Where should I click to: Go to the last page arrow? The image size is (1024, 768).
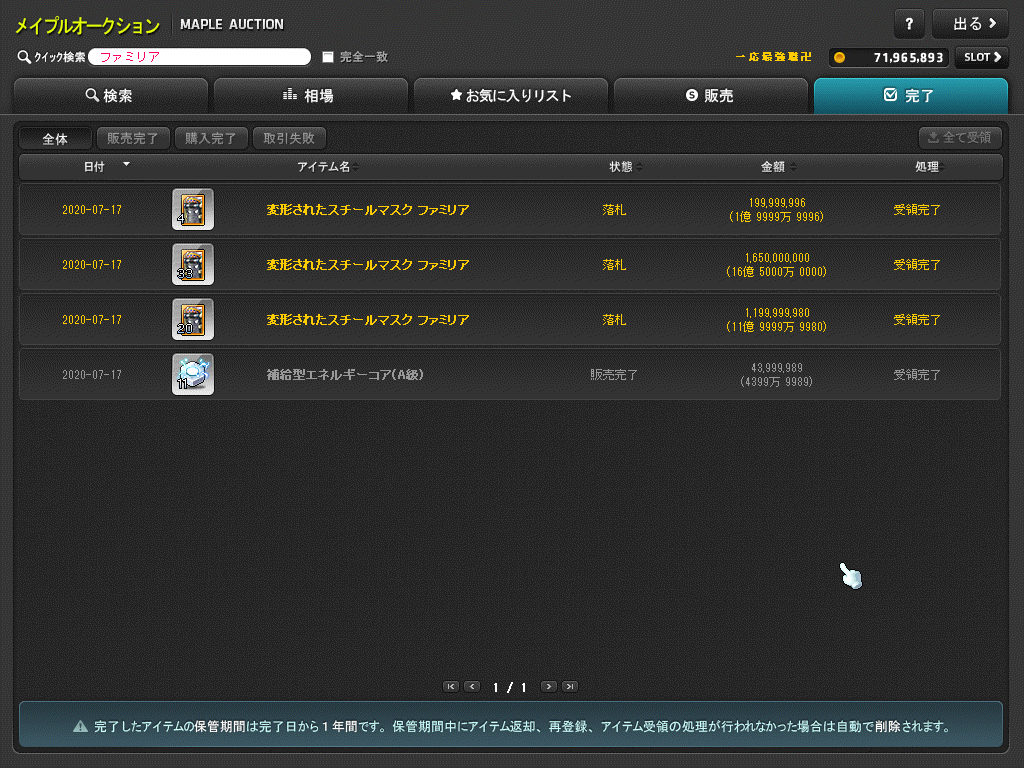[x=569, y=686]
